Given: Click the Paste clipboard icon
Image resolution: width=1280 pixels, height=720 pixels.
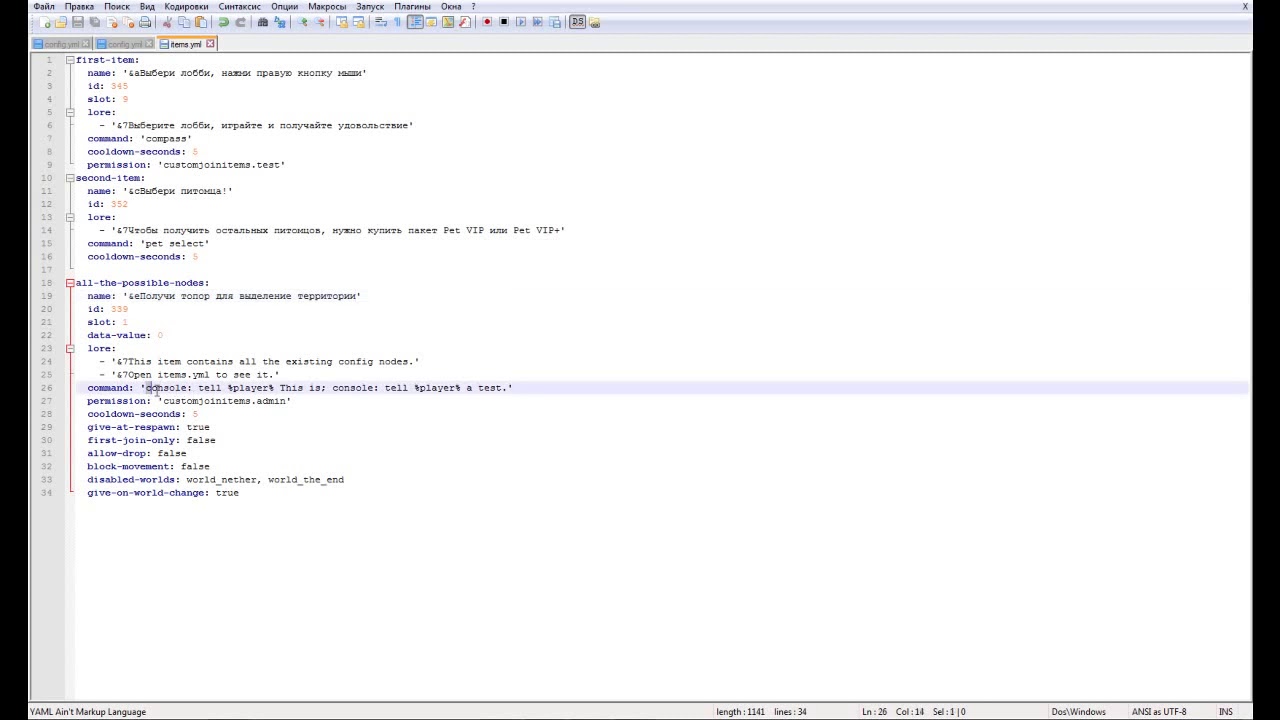Looking at the screenshot, I should 201,22.
